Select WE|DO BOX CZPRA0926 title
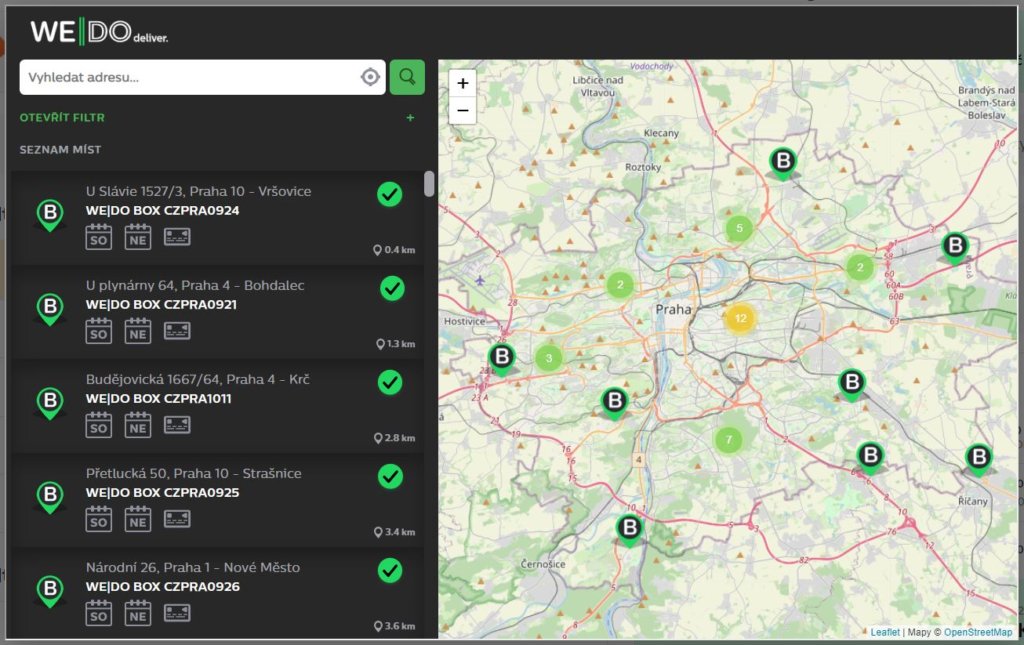The image size is (1024, 645). [163, 586]
